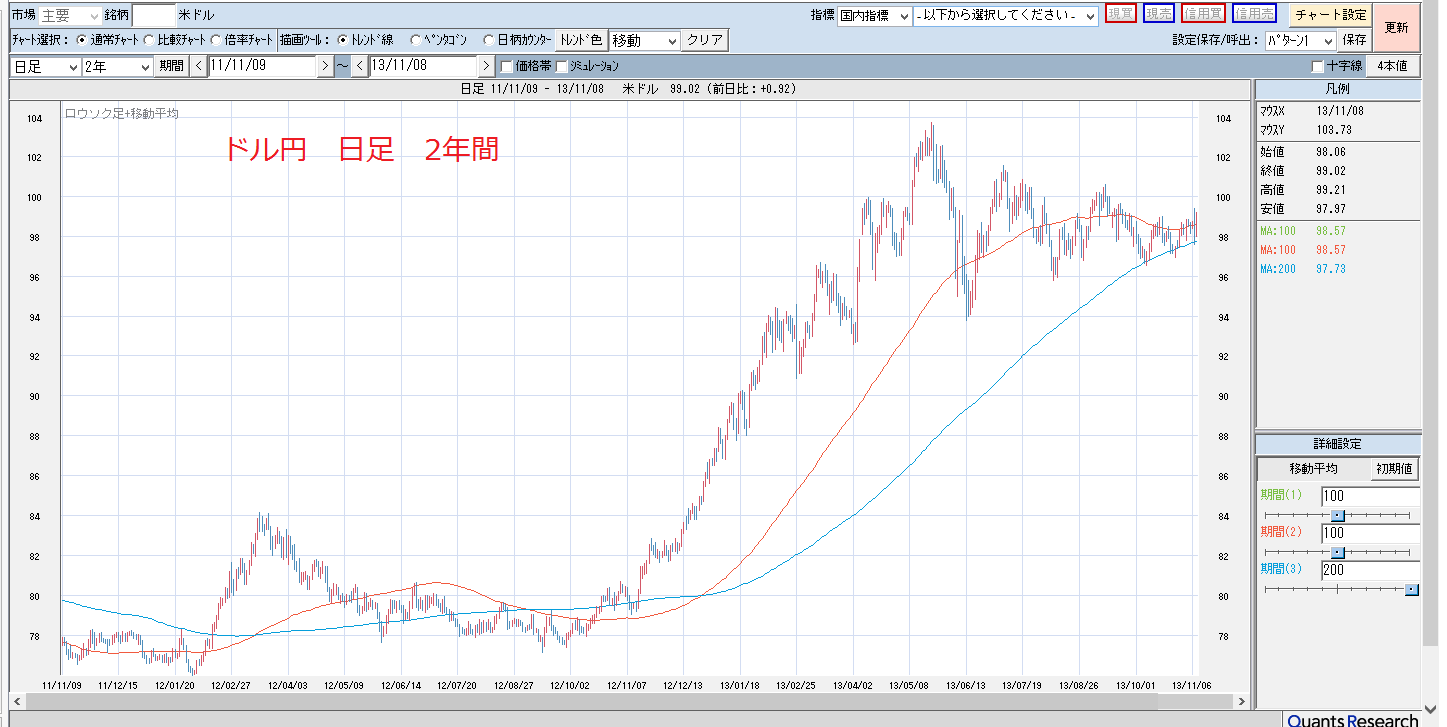The width and height of the screenshot is (1447, 727).
Task: Select the ペンタゴン drawing tool
Action: [x=415, y=41]
